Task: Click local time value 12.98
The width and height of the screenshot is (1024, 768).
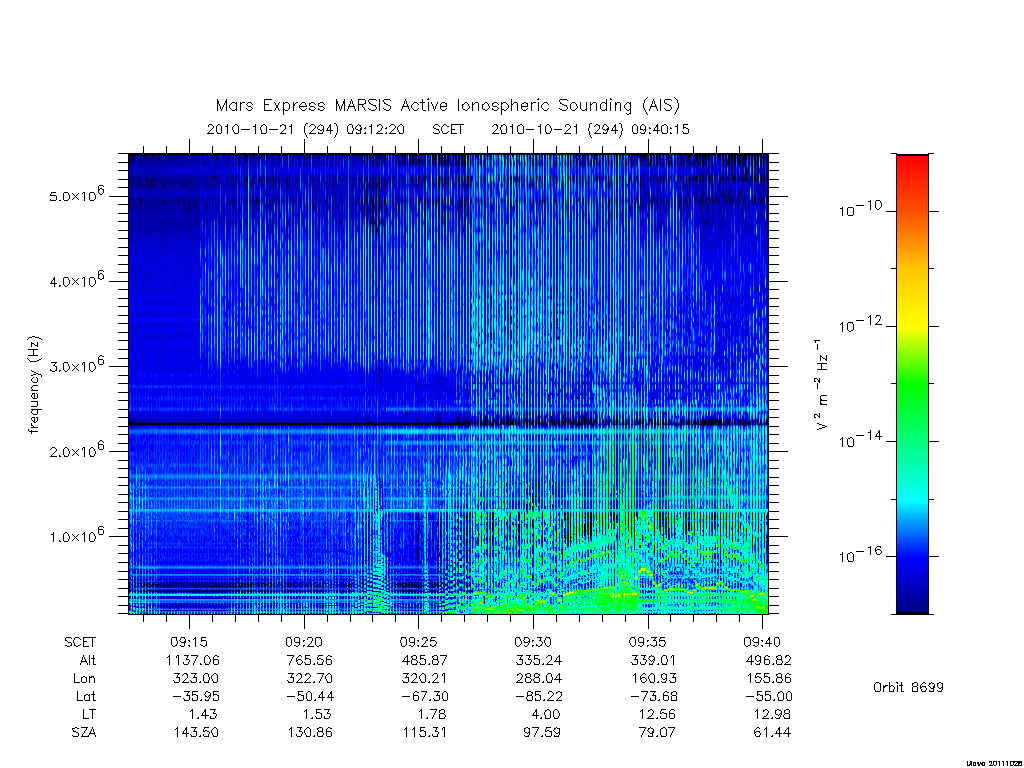Action: [x=773, y=714]
